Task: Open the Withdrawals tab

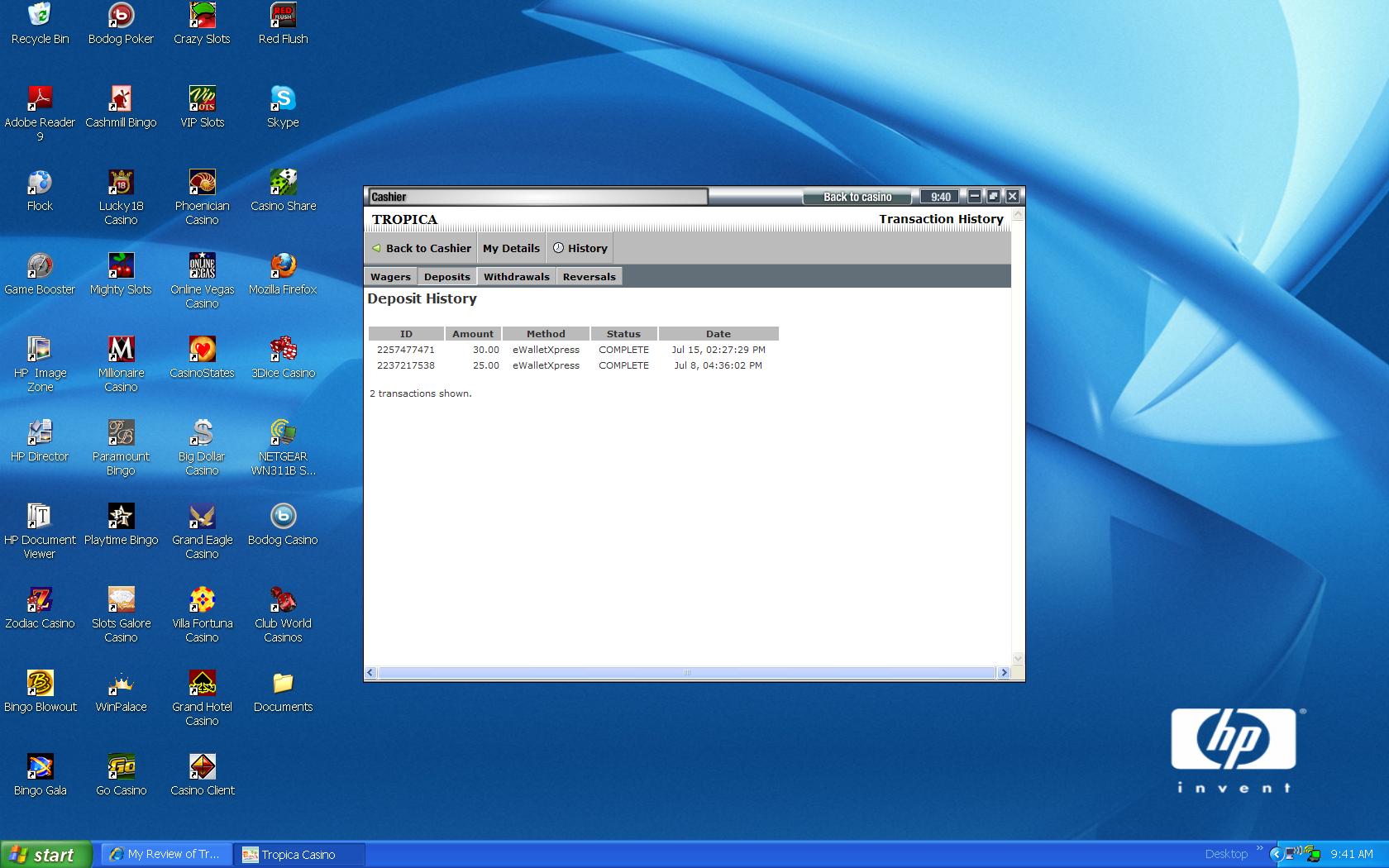Action: pos(517,277)
